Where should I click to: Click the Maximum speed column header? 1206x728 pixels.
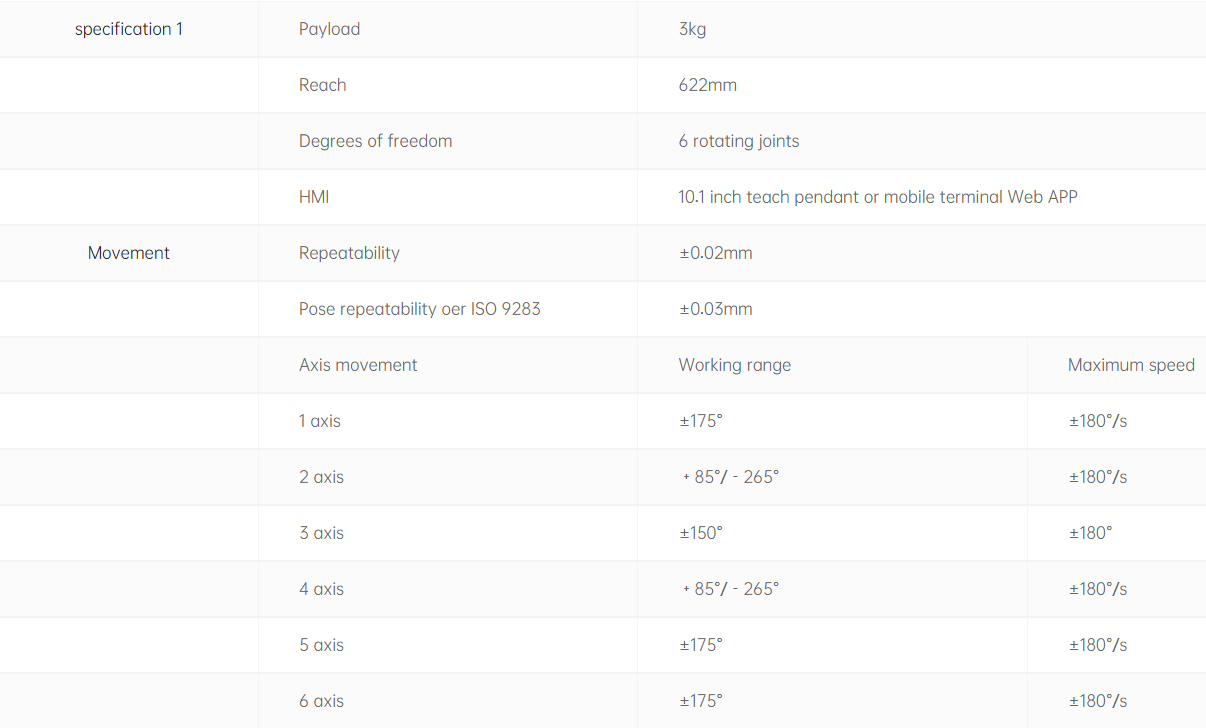pos(1131,365)
